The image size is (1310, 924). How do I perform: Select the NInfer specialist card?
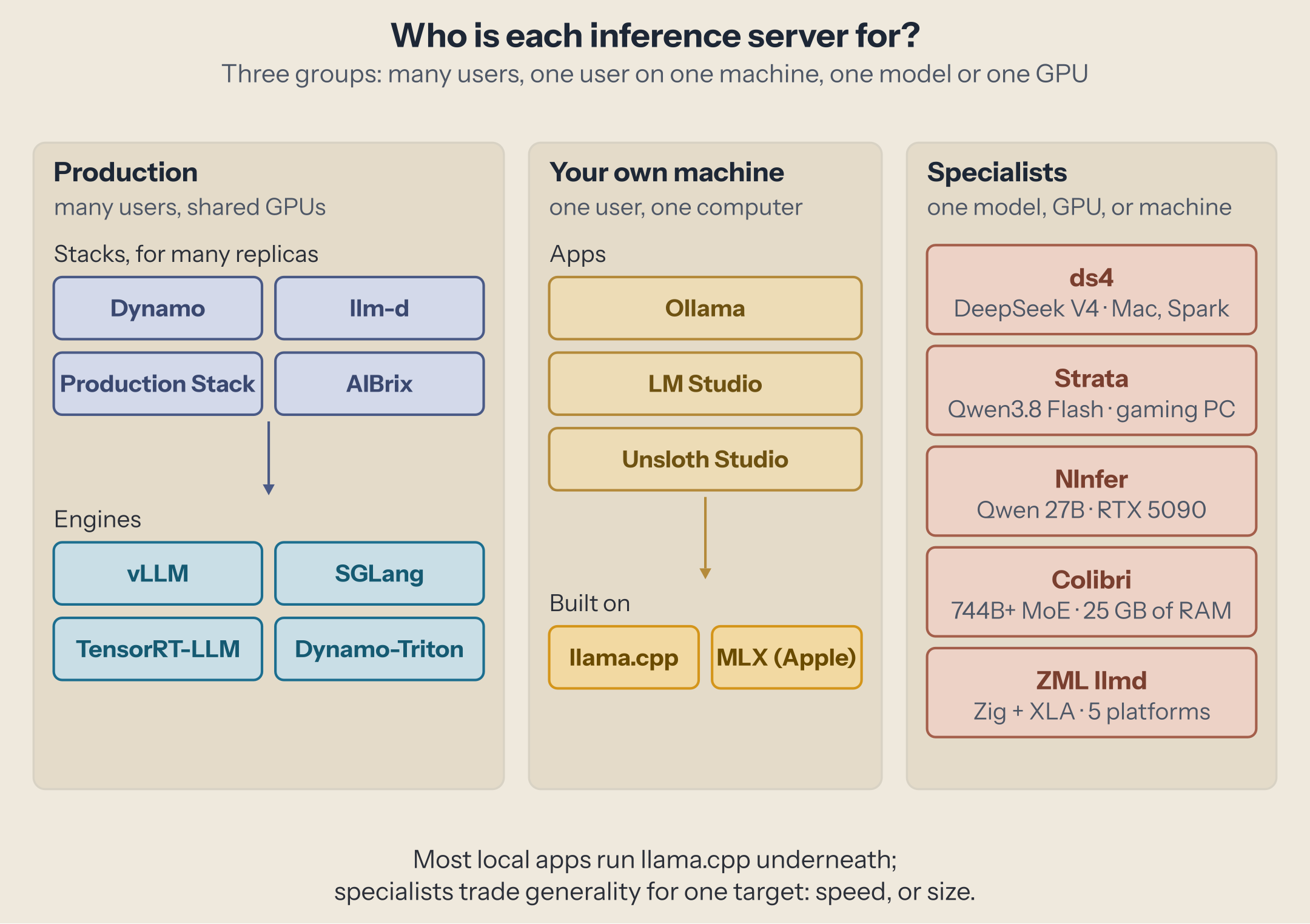pyautogui.click(x=1092, y=491)
